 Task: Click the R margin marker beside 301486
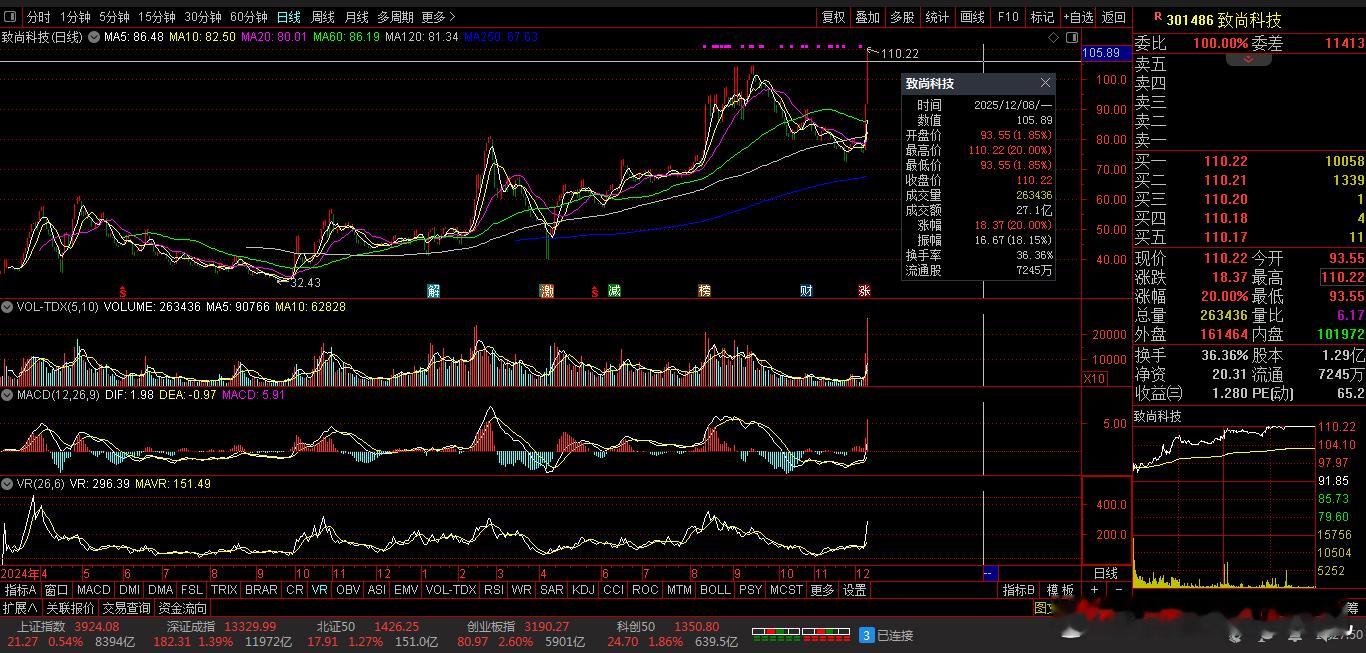coord(1158,17)
